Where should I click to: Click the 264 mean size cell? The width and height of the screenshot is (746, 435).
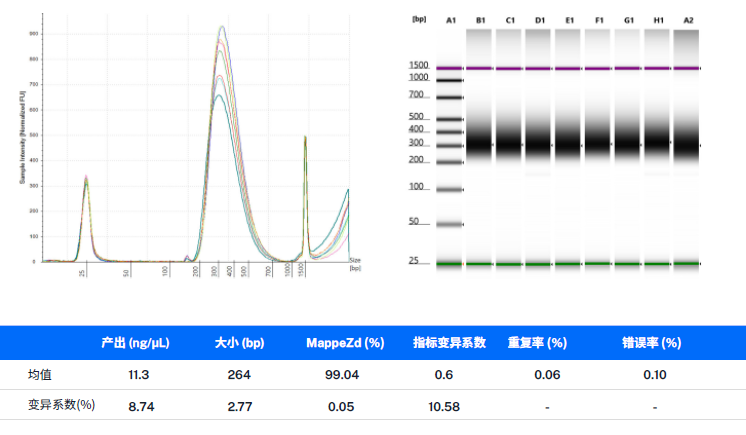(238, 374)
